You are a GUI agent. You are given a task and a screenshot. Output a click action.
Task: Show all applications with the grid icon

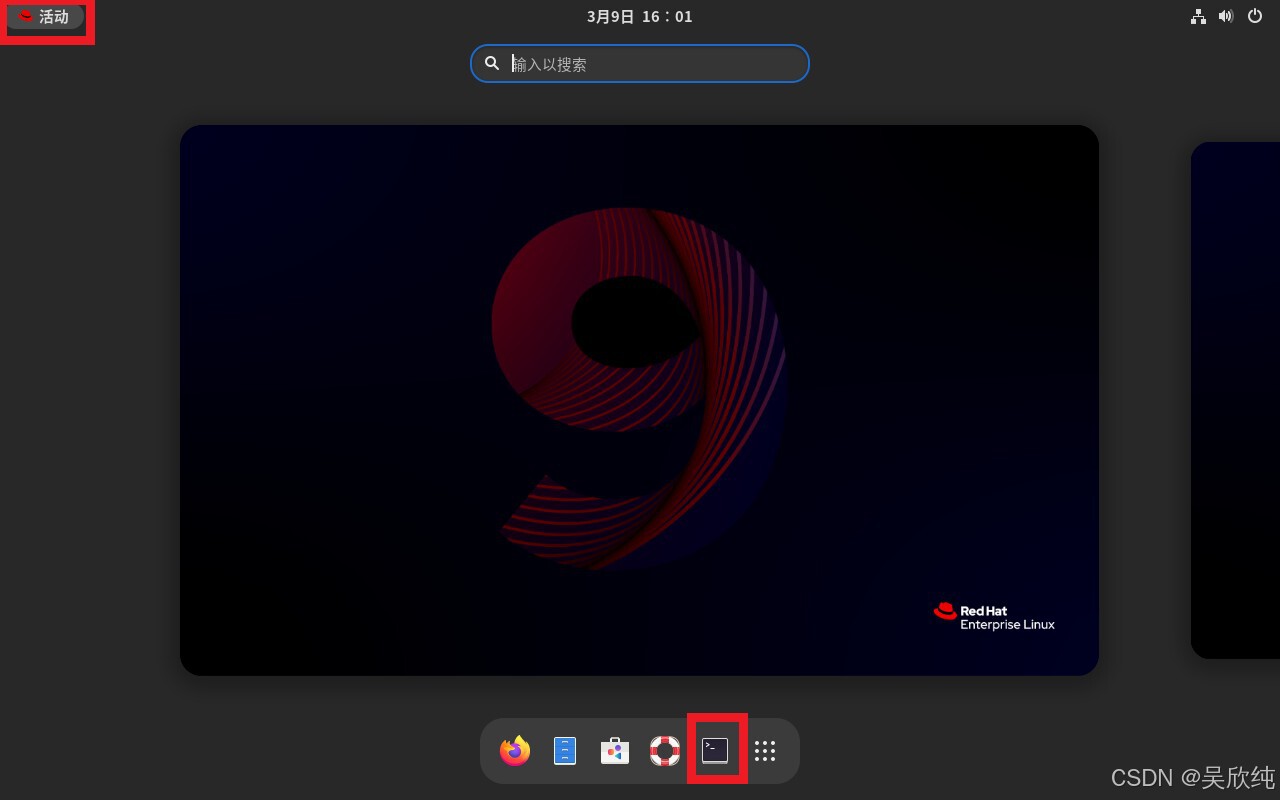(x=765, y=751)
